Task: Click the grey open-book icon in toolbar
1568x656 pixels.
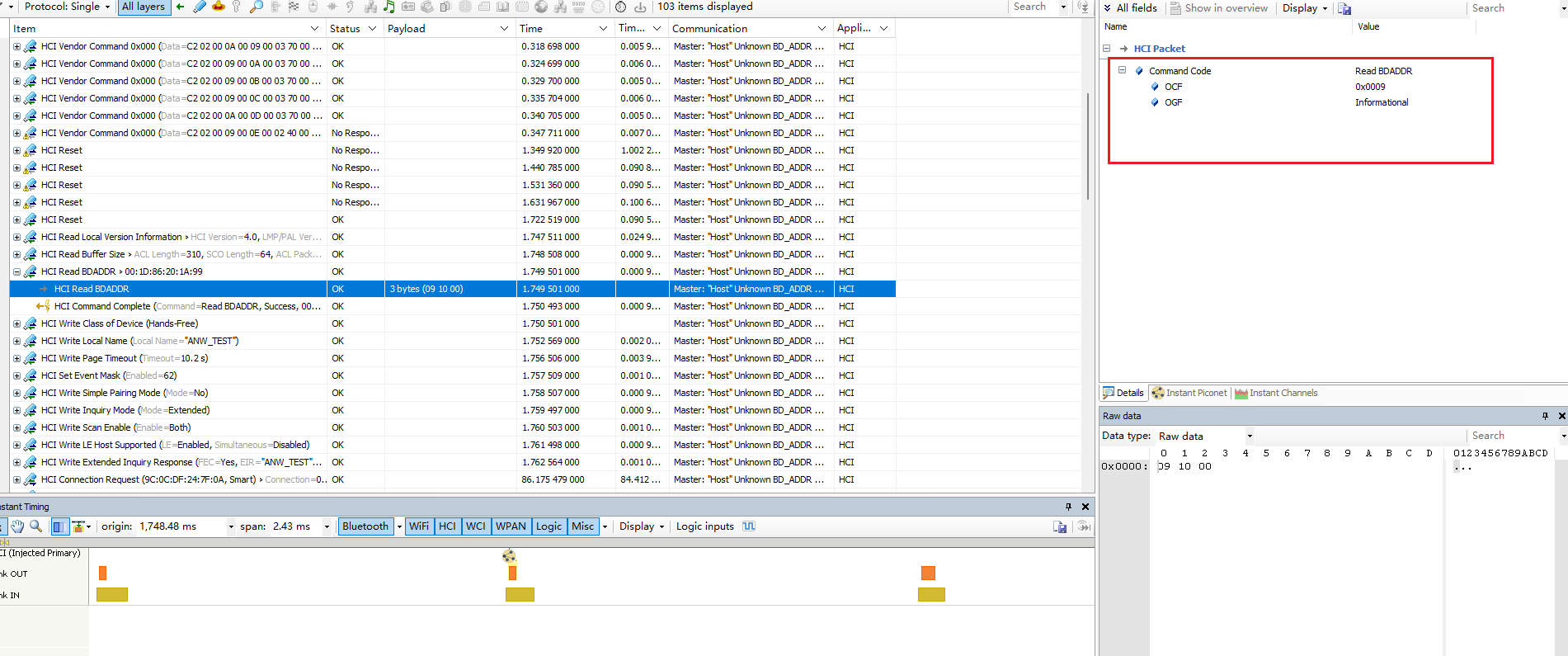Action: tap(502, 7)
